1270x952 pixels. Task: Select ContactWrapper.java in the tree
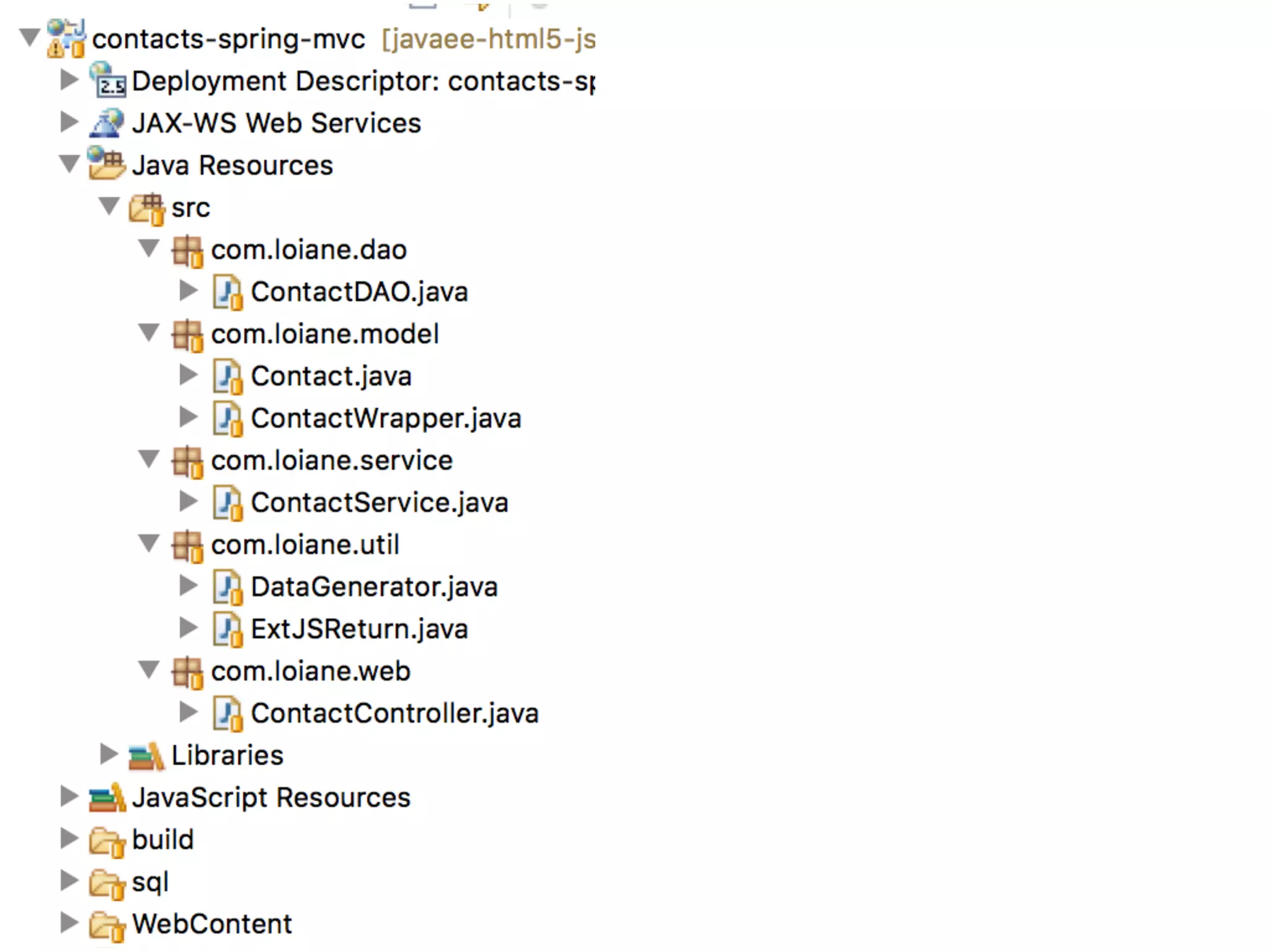point(385,418)
